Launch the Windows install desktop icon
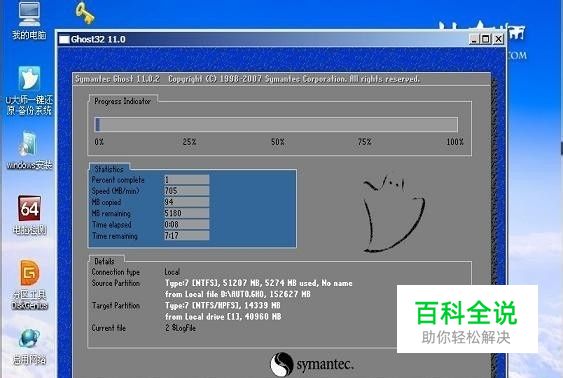 pos(29,150)
